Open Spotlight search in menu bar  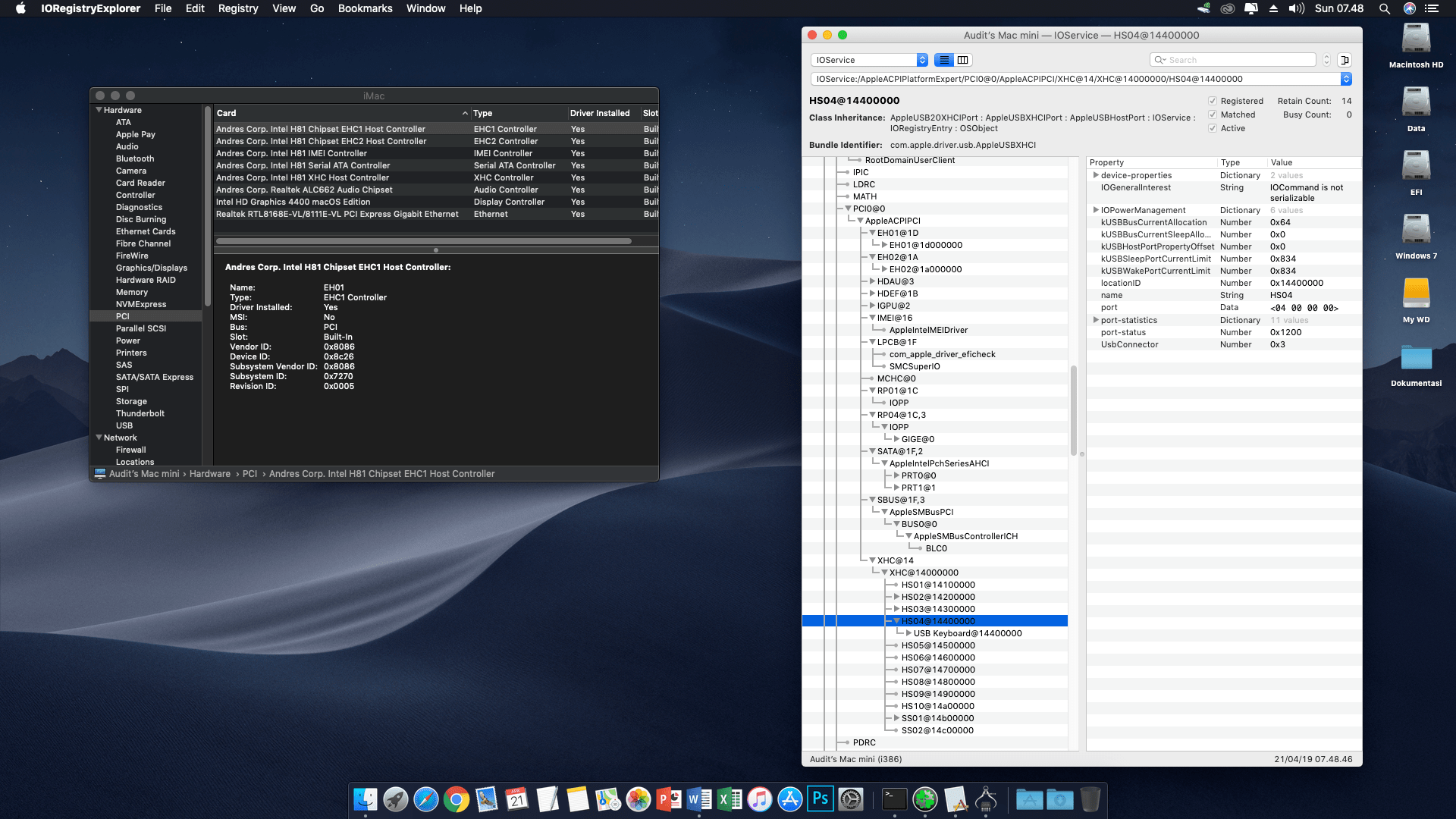[x=1384, y=8]
